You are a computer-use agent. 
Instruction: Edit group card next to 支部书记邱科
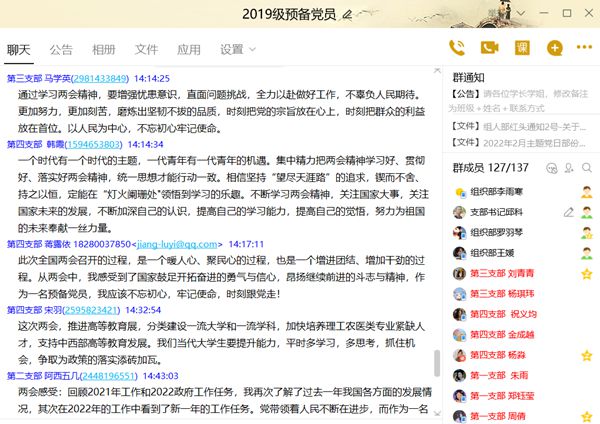click(569, 212)
